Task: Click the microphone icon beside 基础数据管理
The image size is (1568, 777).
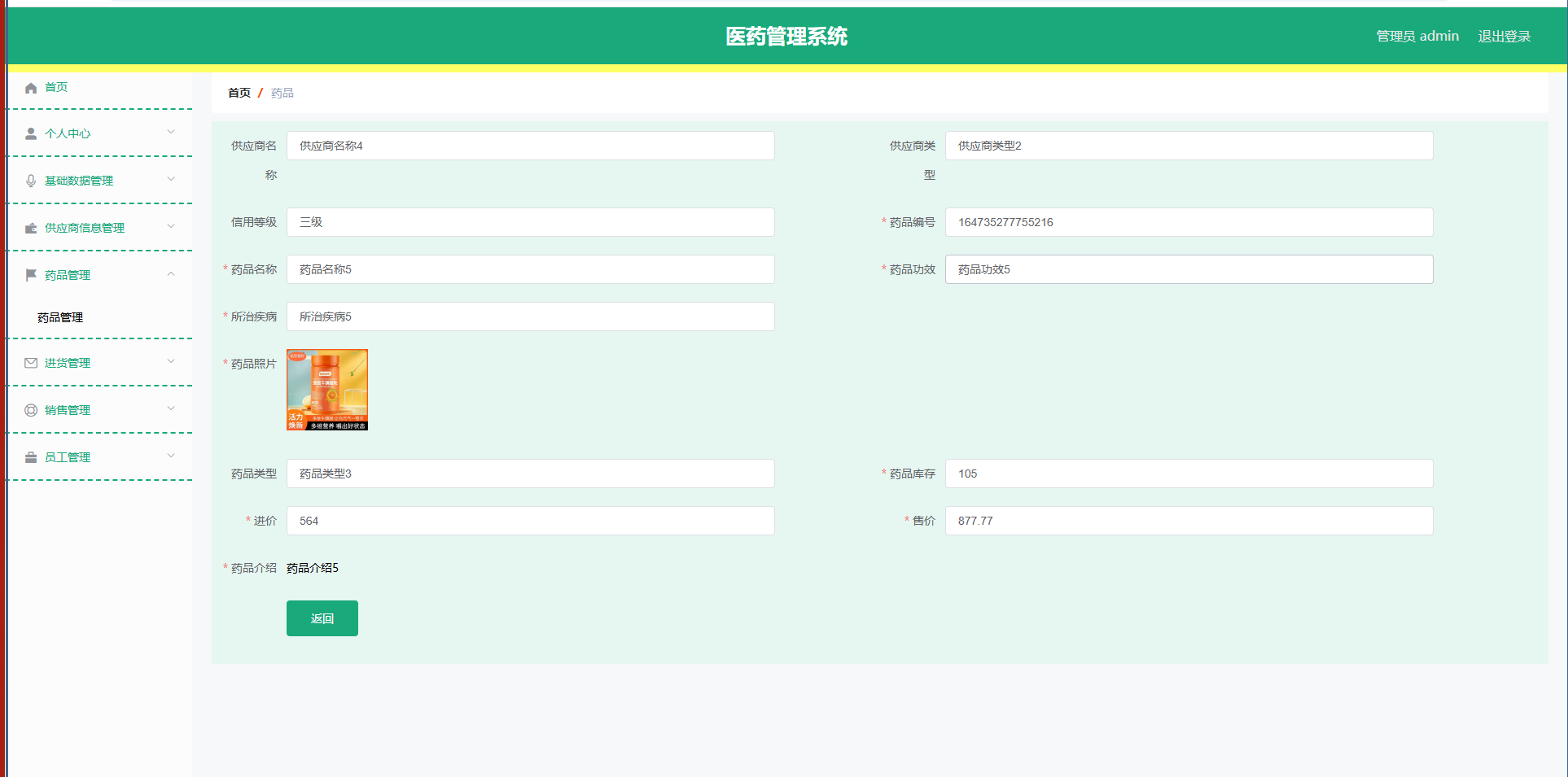Action: tap(31, 180)
